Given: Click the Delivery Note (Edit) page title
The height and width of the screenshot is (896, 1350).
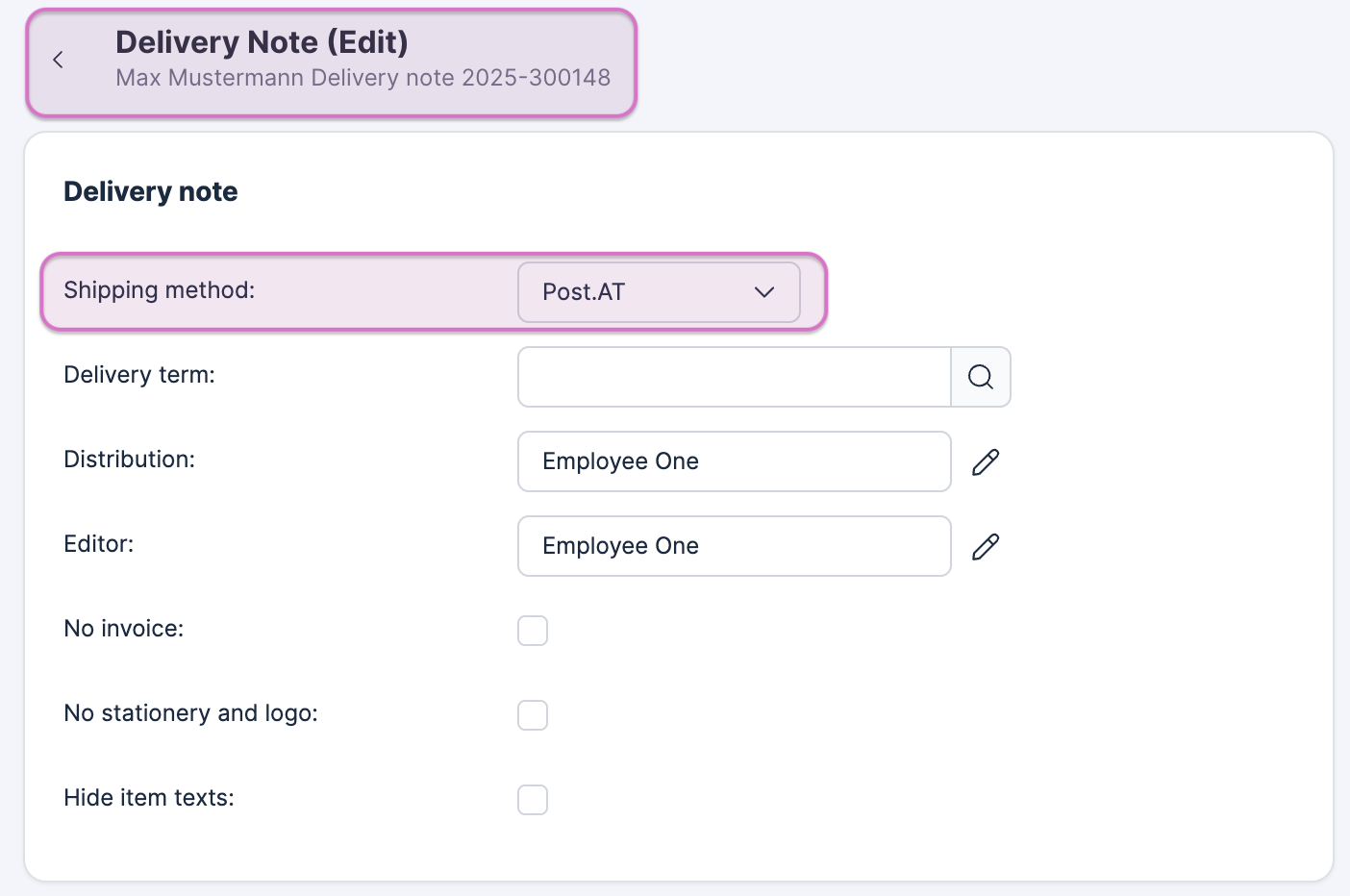Looking at the screenshot, I should pyautogui.click(x=262, y=42).
